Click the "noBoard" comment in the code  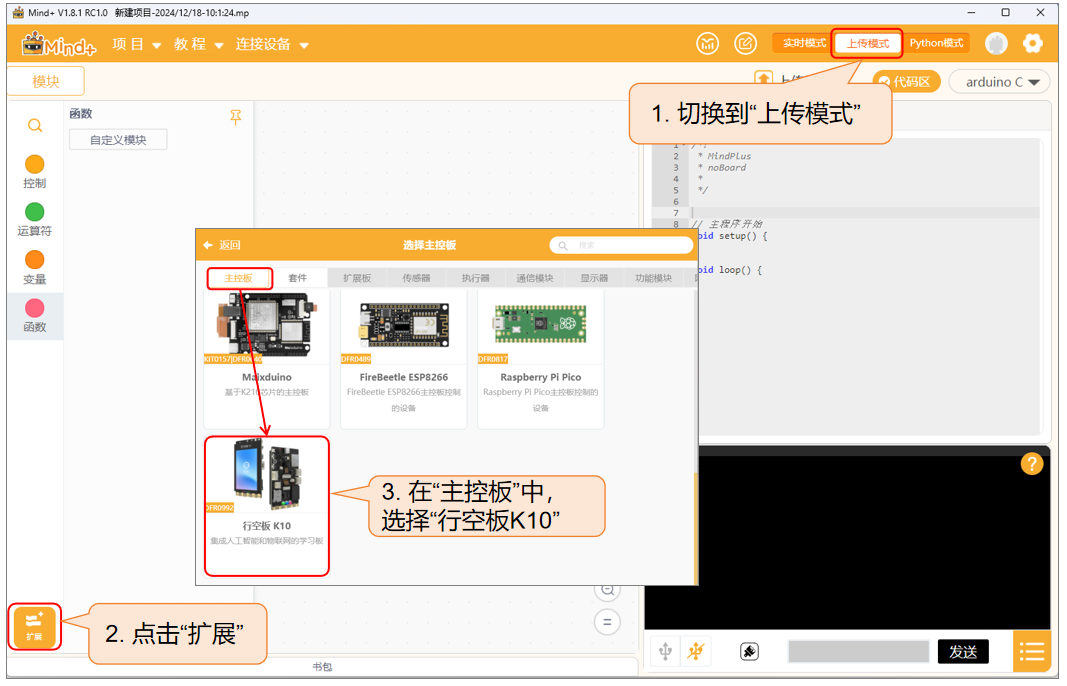pos(726,168)
